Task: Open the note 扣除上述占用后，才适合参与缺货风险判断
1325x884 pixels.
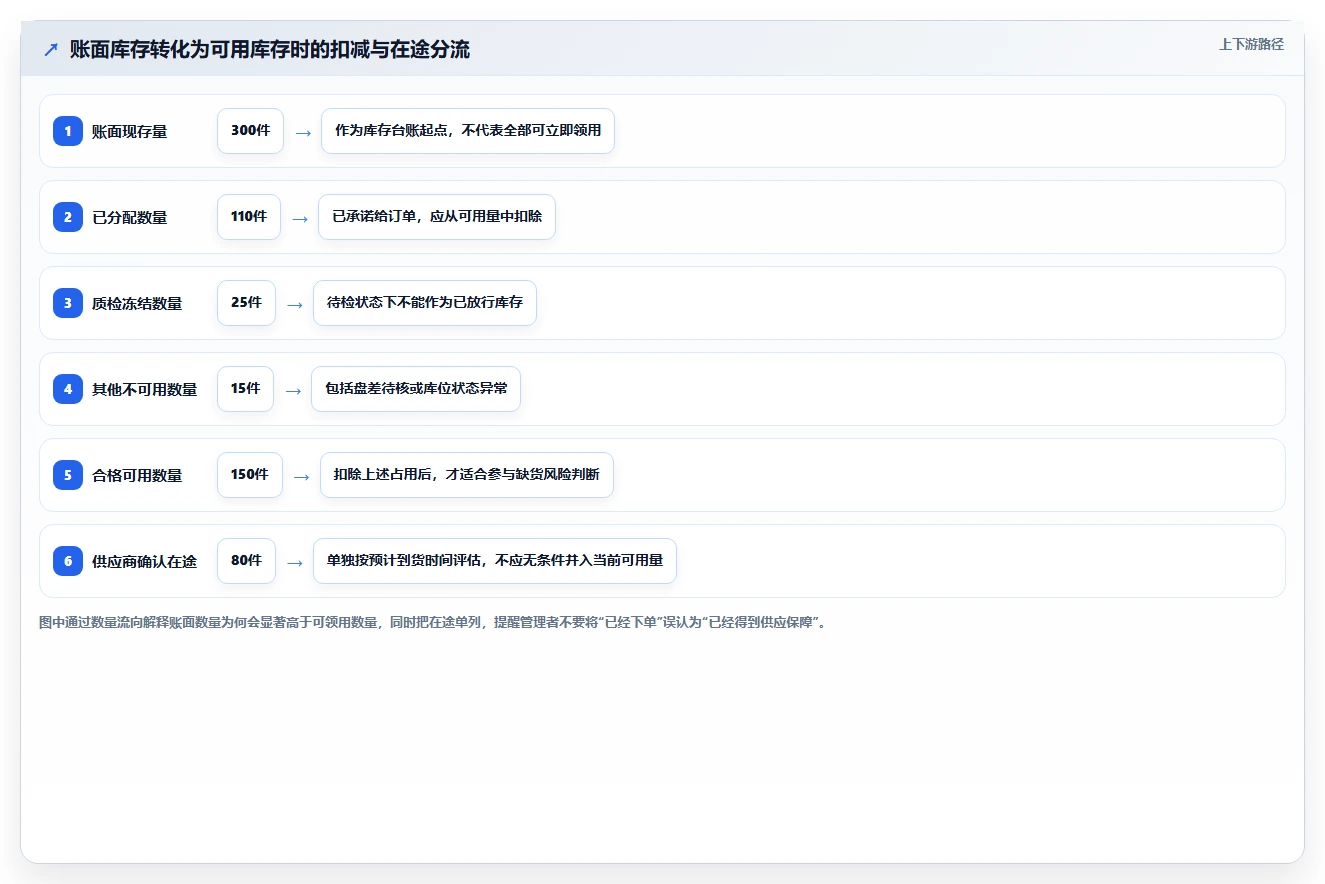Action: pos(467,475)
